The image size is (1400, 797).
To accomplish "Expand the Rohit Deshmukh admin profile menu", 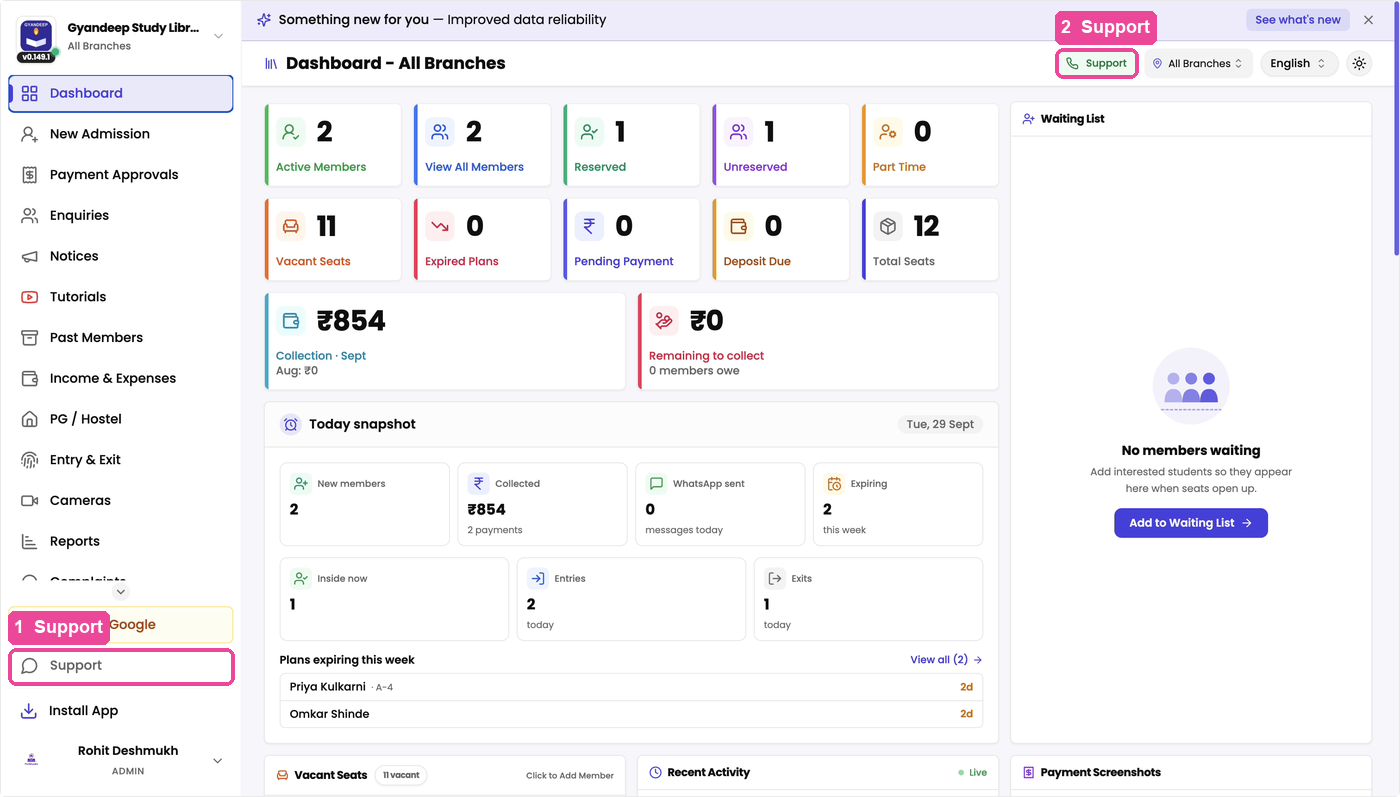I will (218, 761).
